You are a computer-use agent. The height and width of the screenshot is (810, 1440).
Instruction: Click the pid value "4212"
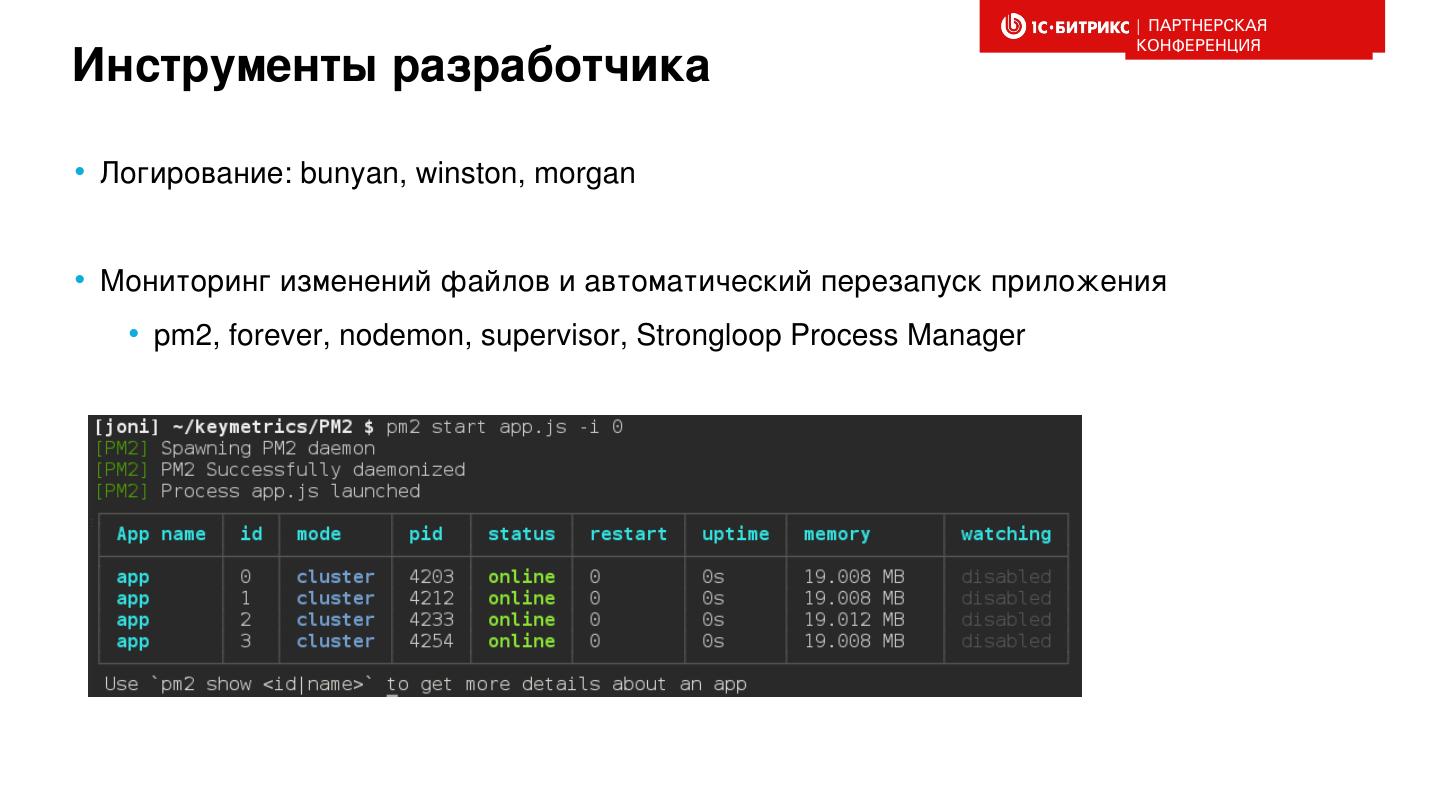[431, 598]
